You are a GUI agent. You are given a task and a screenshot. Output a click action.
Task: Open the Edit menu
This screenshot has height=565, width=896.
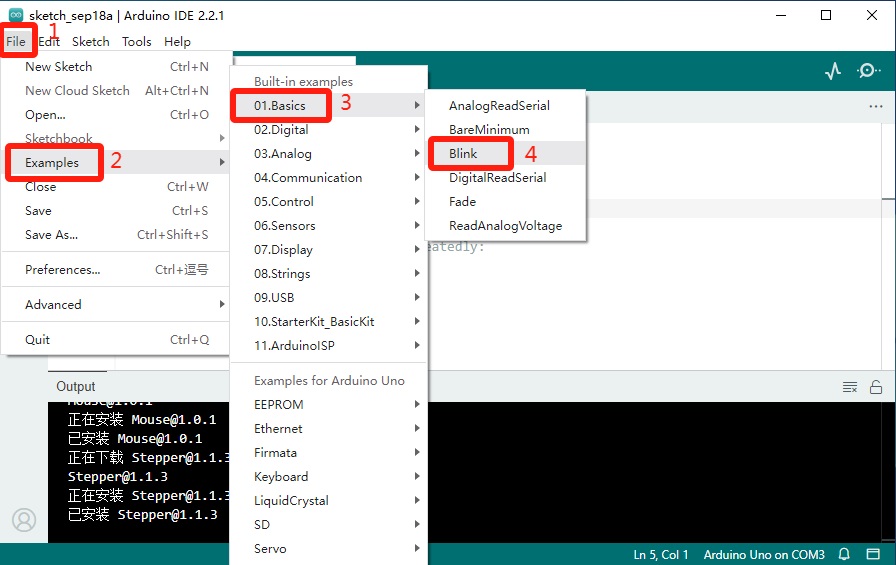(49, 42)
